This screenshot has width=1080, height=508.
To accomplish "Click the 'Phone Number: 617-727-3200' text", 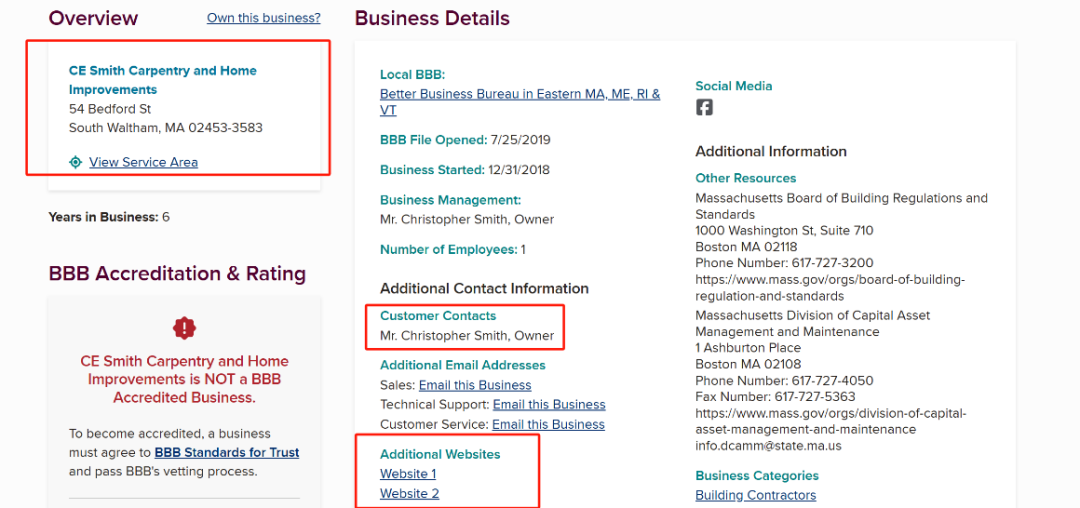I will pos(785,263).
